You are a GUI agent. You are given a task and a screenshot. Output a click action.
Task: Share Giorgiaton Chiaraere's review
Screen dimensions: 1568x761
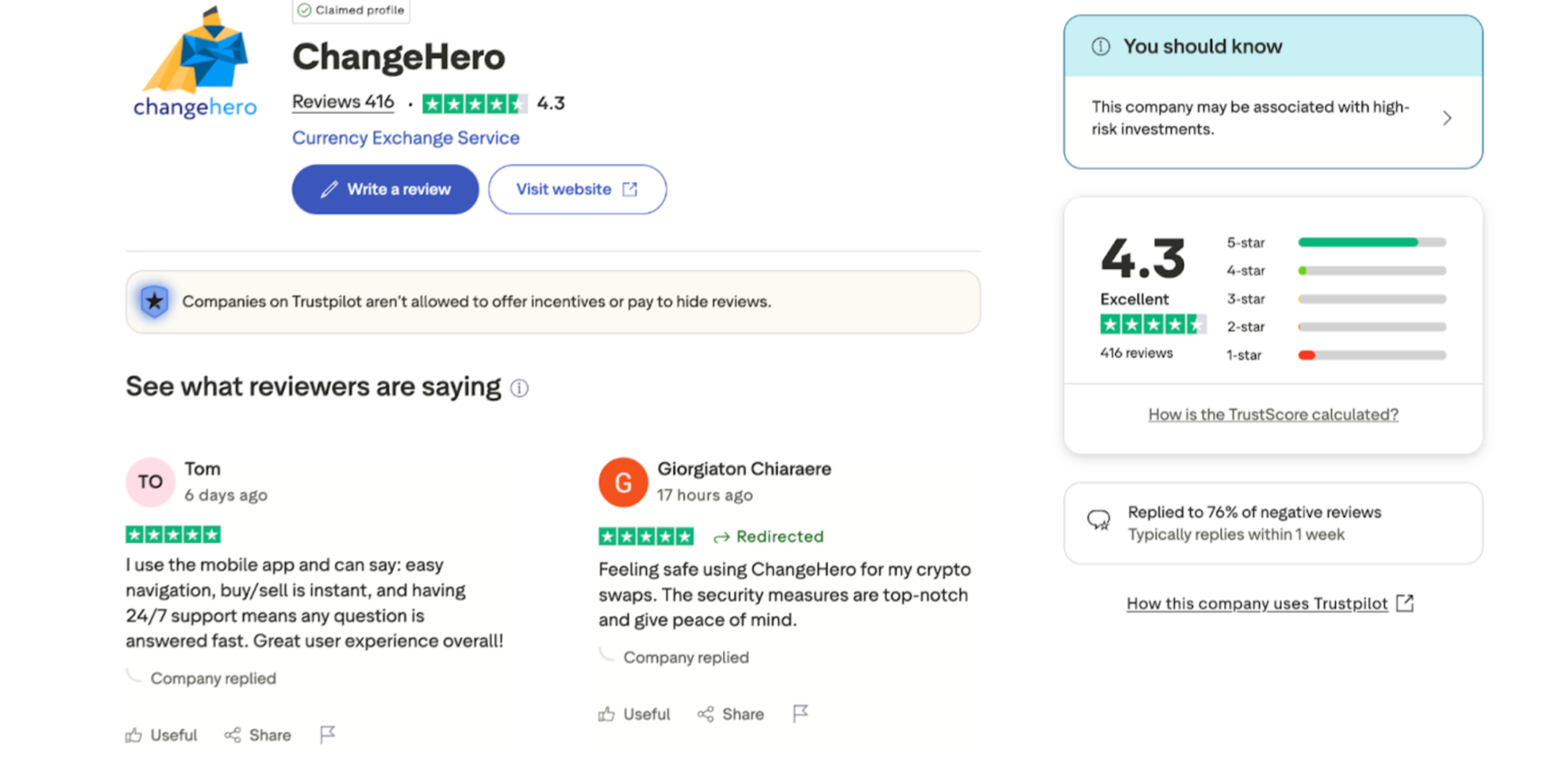click(x=731, y=714)
